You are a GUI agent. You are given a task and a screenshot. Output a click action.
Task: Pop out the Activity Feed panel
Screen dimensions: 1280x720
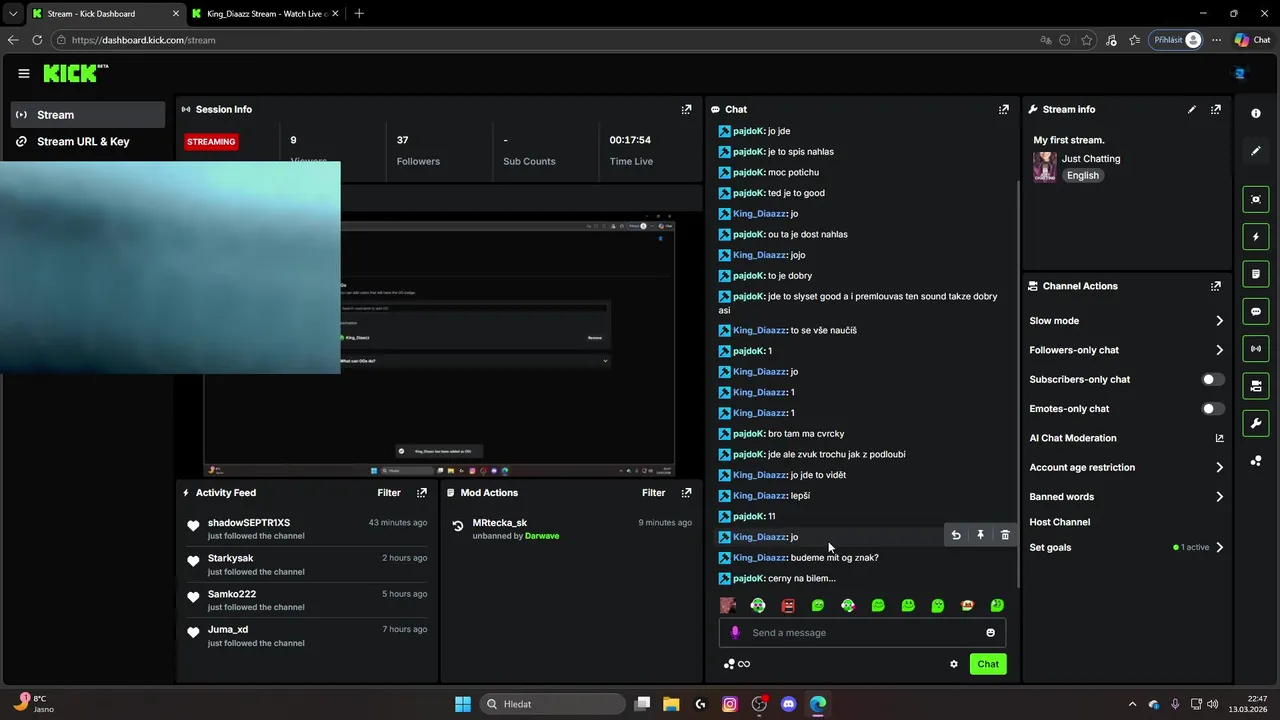422,492
